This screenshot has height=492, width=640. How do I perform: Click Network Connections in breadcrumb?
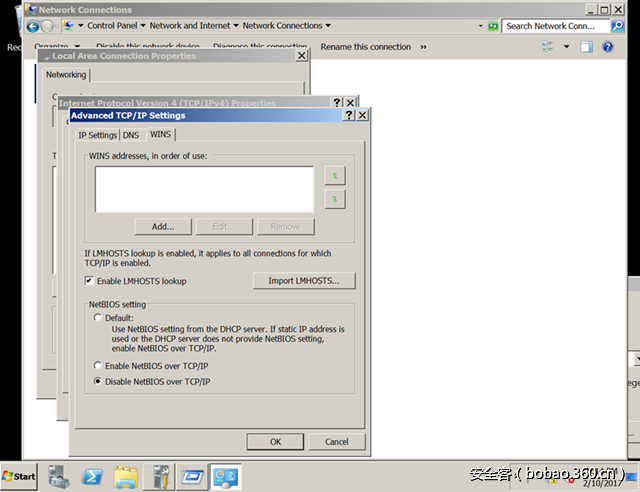tap(282, 26)
